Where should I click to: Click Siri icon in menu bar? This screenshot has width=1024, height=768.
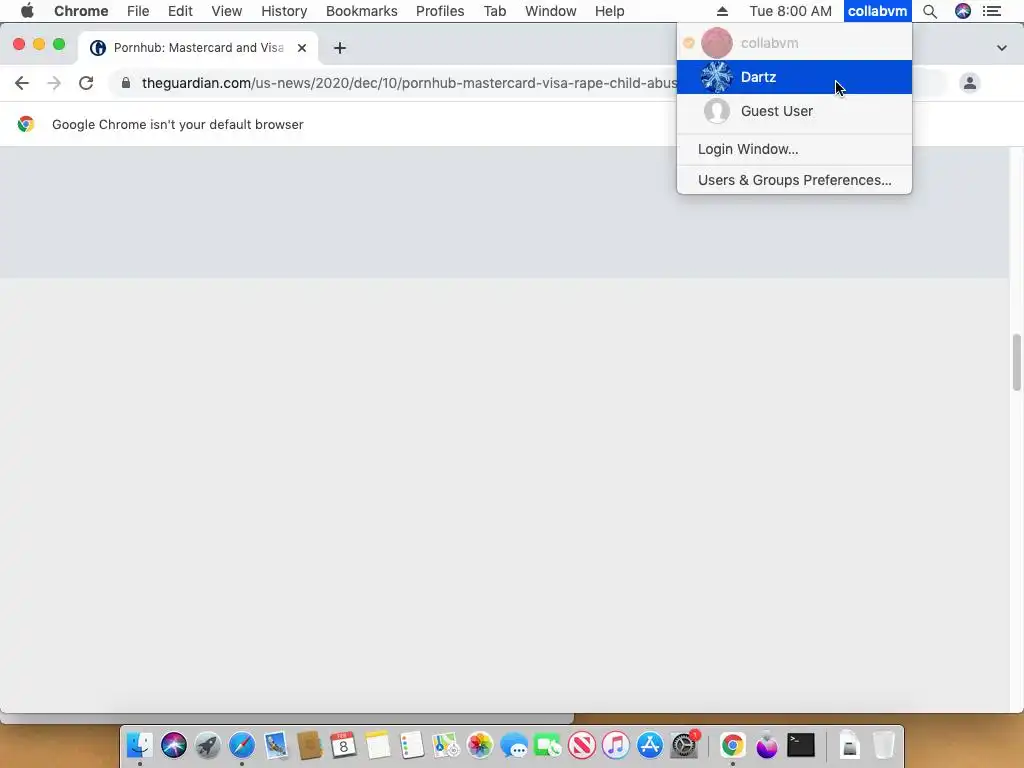point(963,11)
